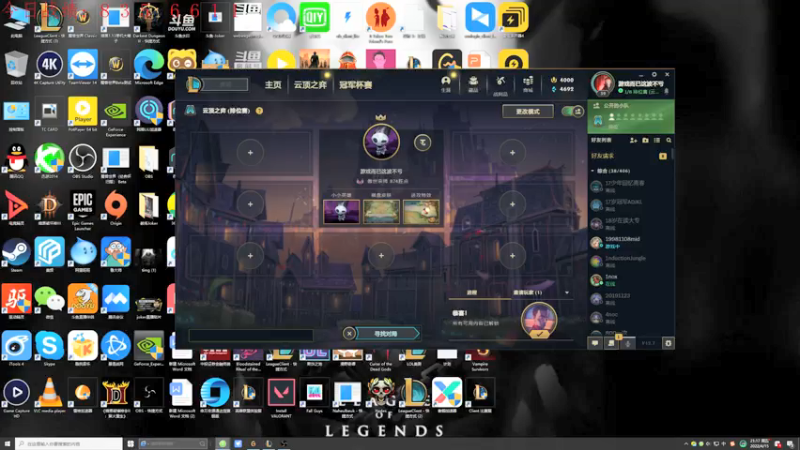800x450 pixels.
Task: Open the Skype desktop icon
Action: (49, 349)
